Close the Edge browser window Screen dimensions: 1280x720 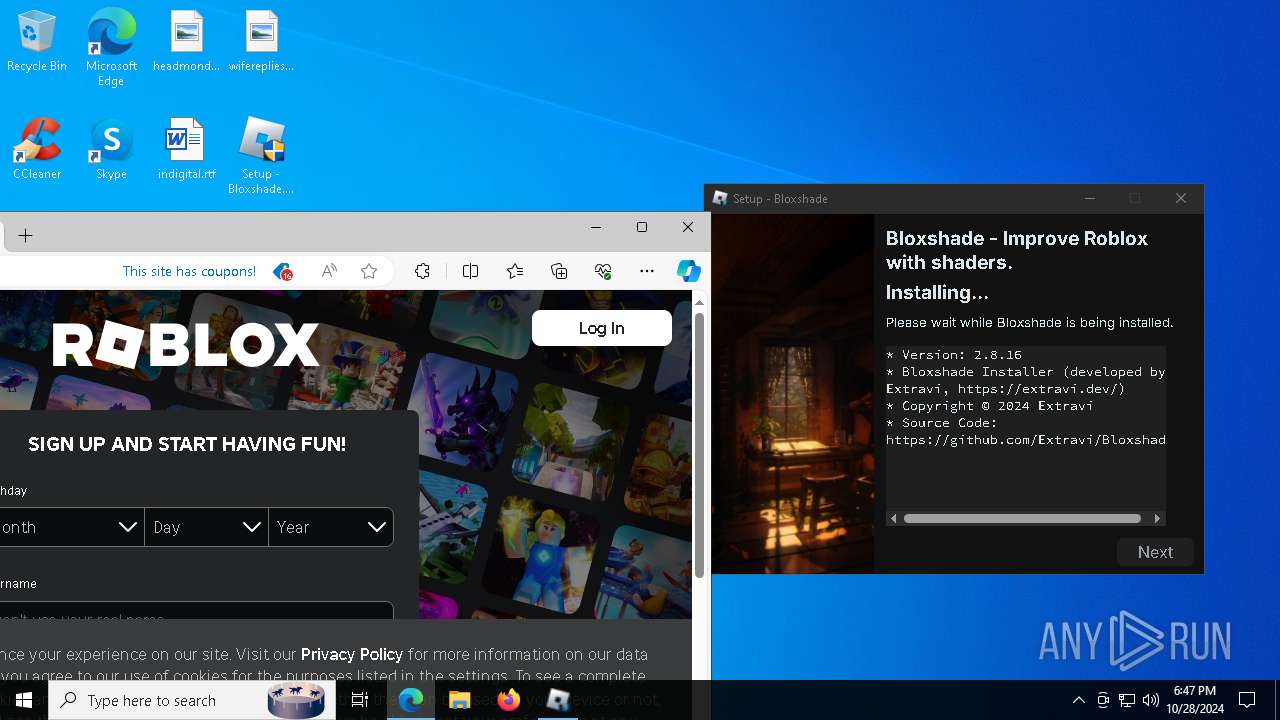click(688, 227)
